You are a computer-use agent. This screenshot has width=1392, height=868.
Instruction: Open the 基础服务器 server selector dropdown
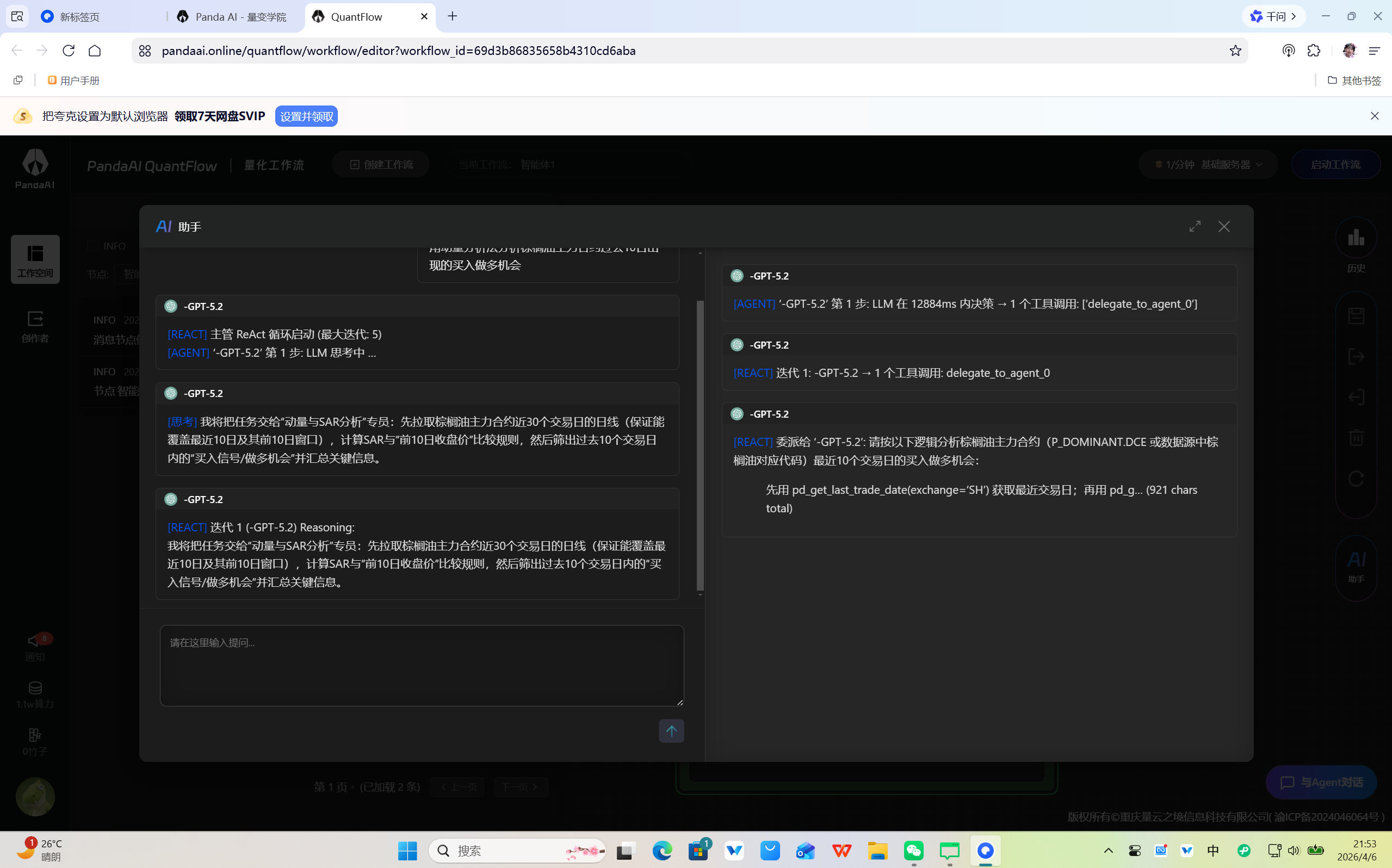[1207, 164]
